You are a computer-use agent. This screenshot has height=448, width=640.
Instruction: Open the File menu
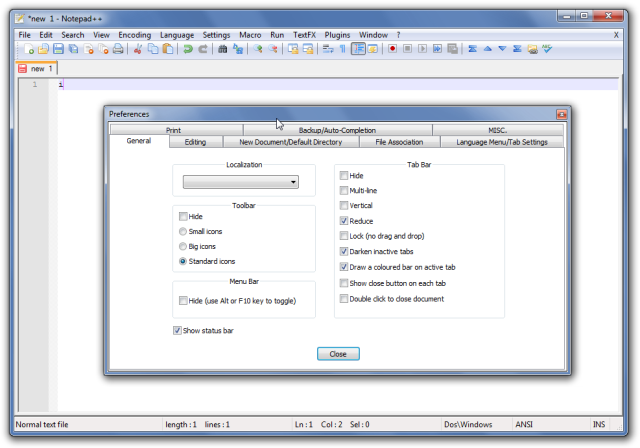pyautogui.click(x=24, y=35)
